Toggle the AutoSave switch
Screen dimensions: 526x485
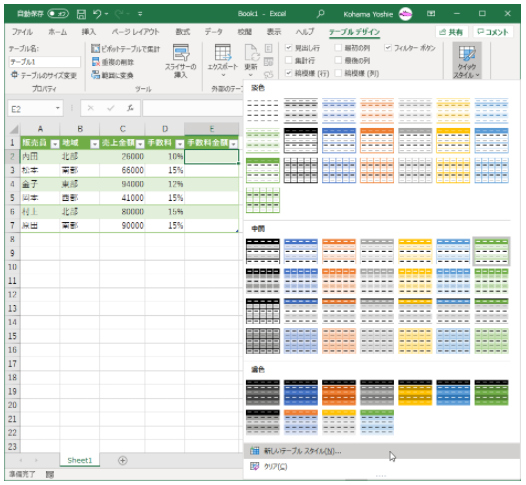tap(58, 14)
